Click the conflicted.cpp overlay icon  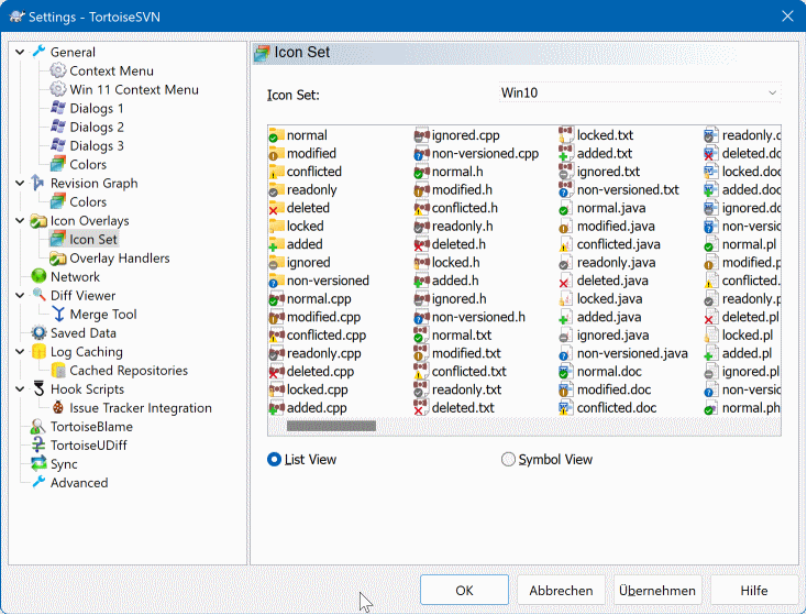[277, 335]
